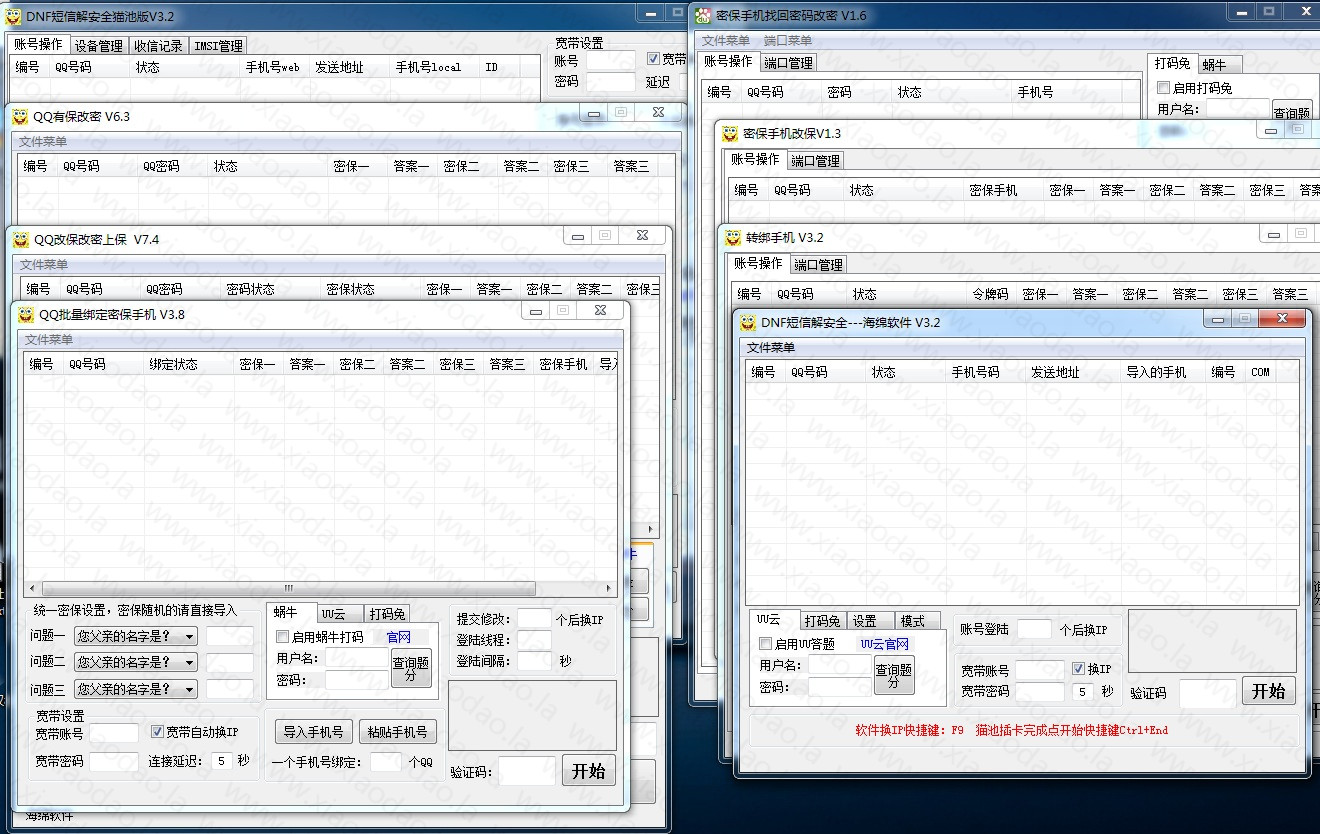Click 查询题分 button in DNF海绵软件 window
1320x834 pixels.
[x=894, y=677]
